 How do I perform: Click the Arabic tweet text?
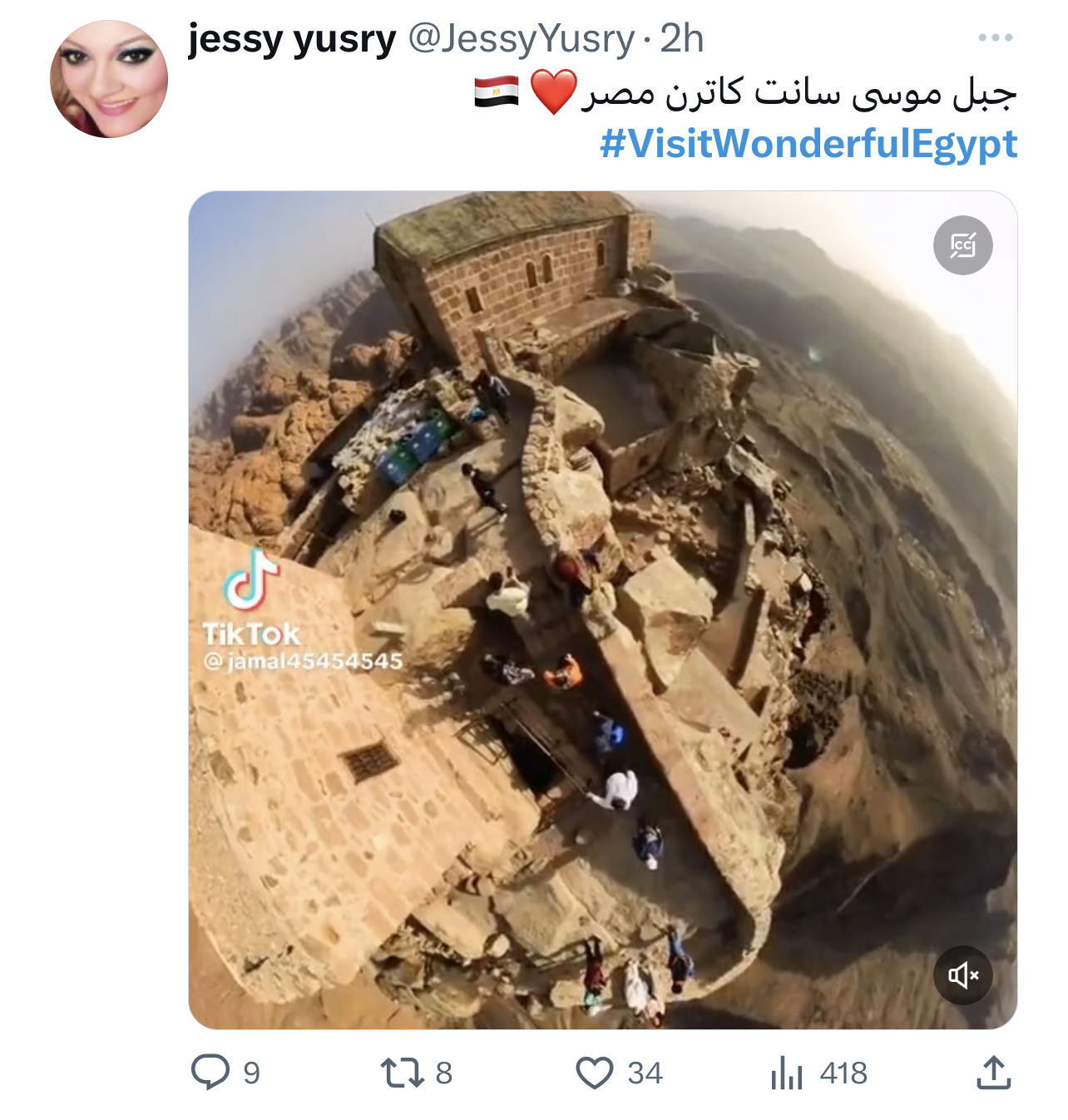pyautogui.click(x=799, y=92)
